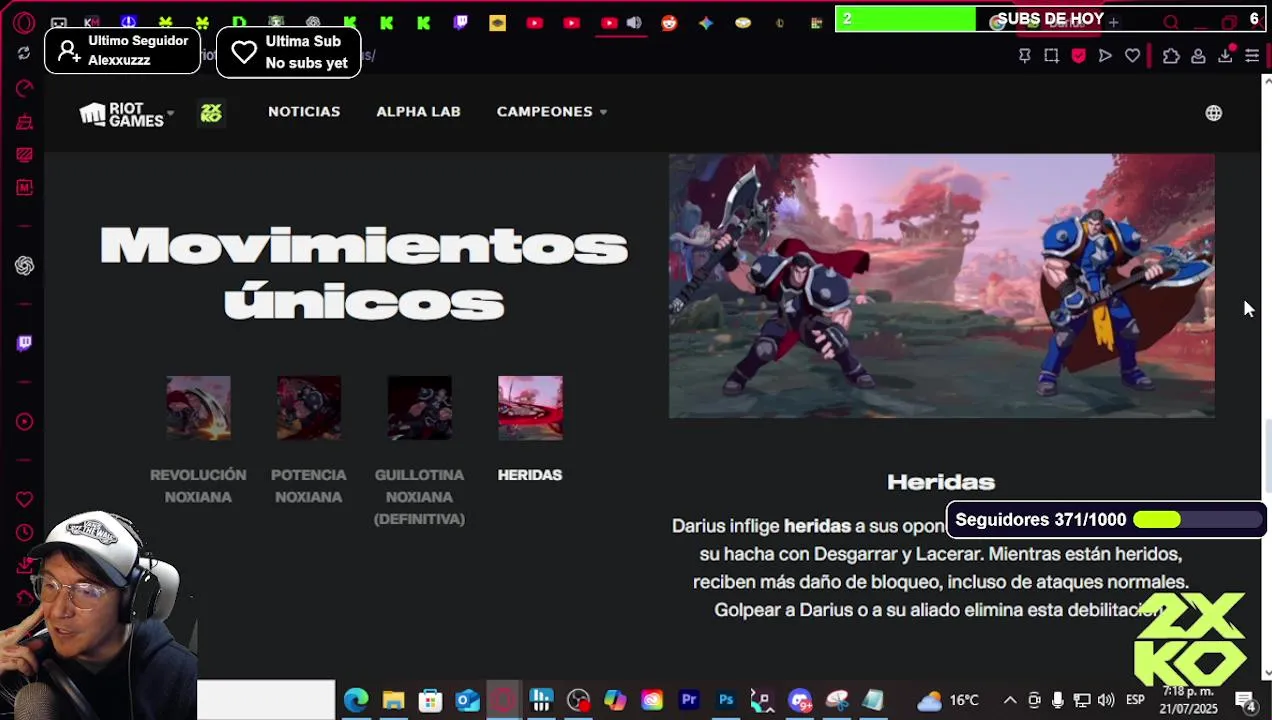Open the sidebar history clock icon
Viewport: 1272px width, 720px height.
tap(24, 533)
